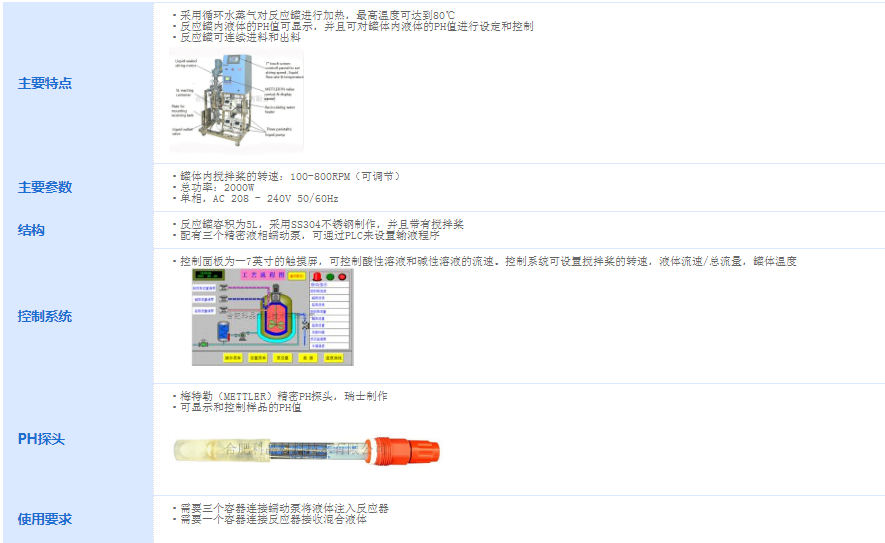Click the text 可显示和控制样品的PH值

240,408
